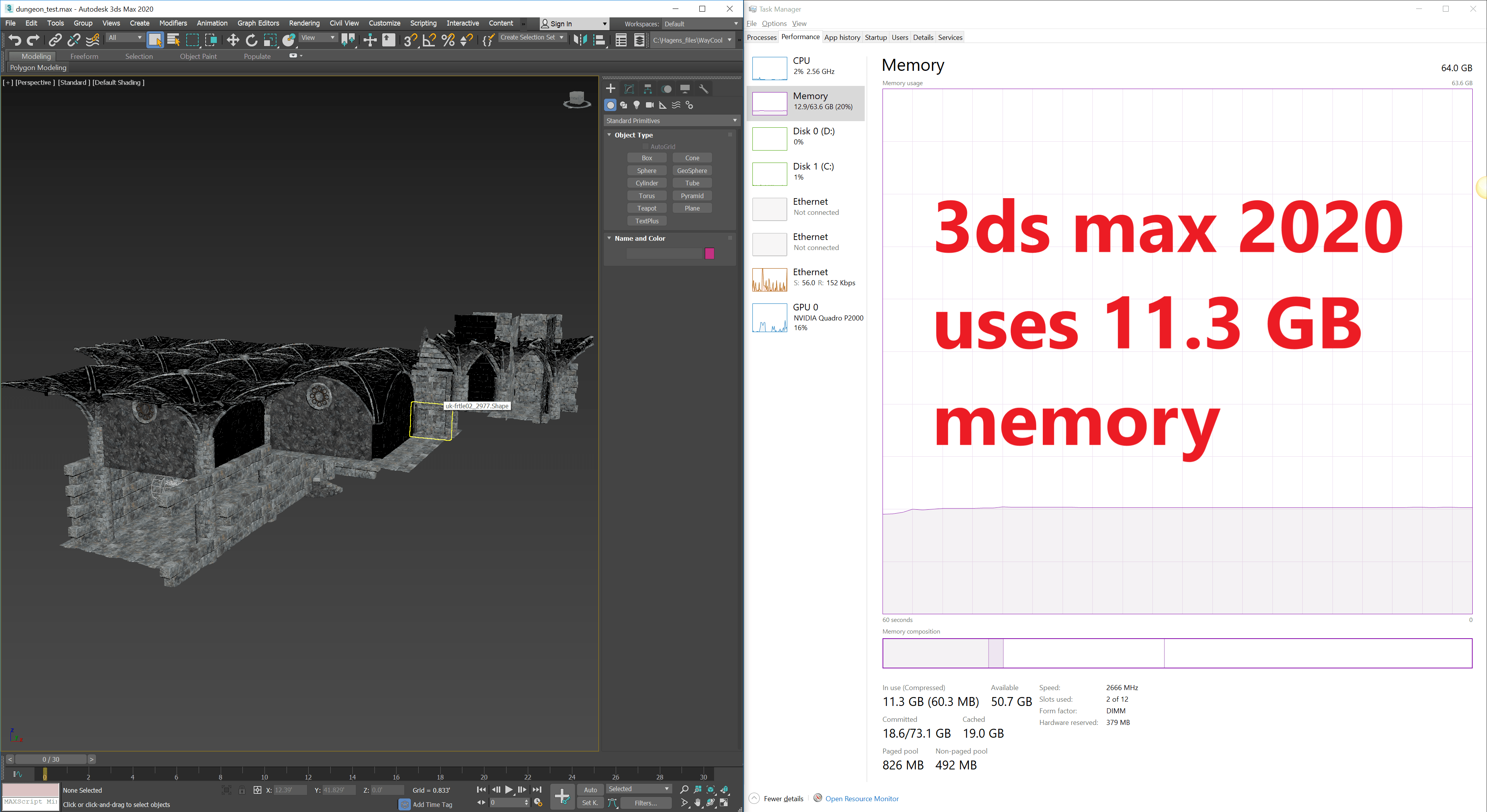The image size is (1487, 812).
Task: Open Create Selection Set dropdown
Action: (x=532, y=38)
